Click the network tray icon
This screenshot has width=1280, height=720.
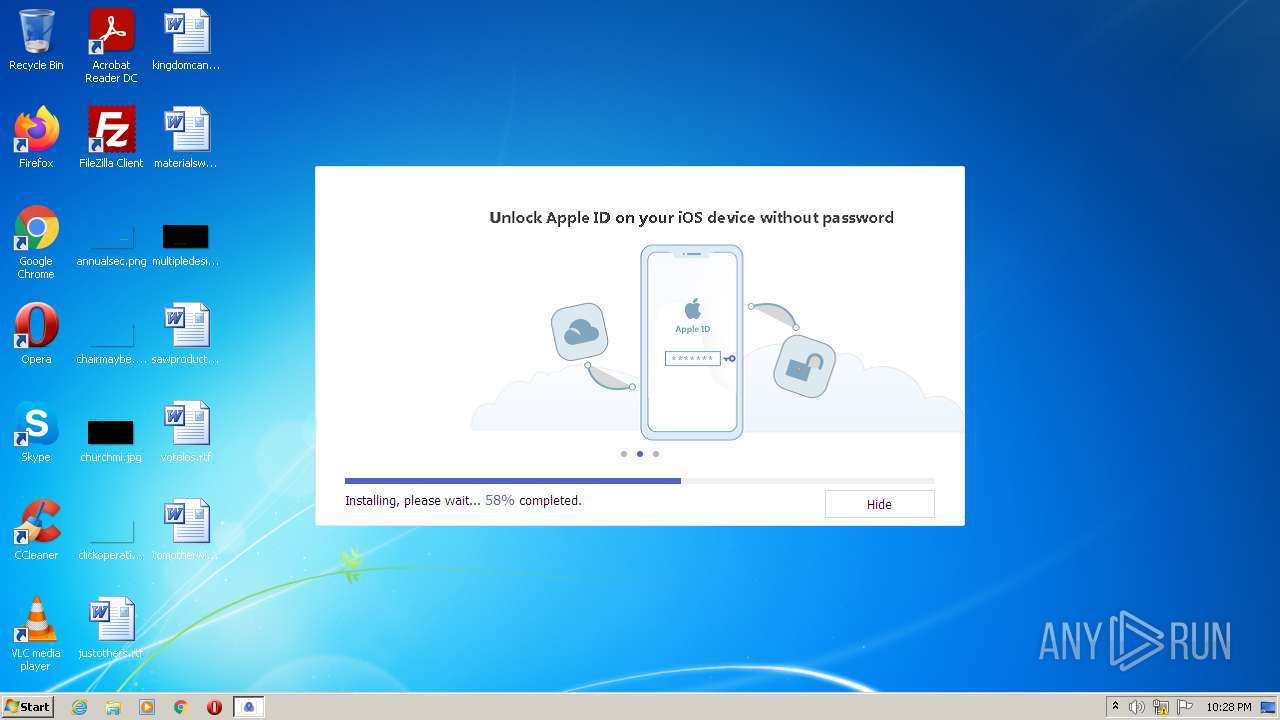1161,707
